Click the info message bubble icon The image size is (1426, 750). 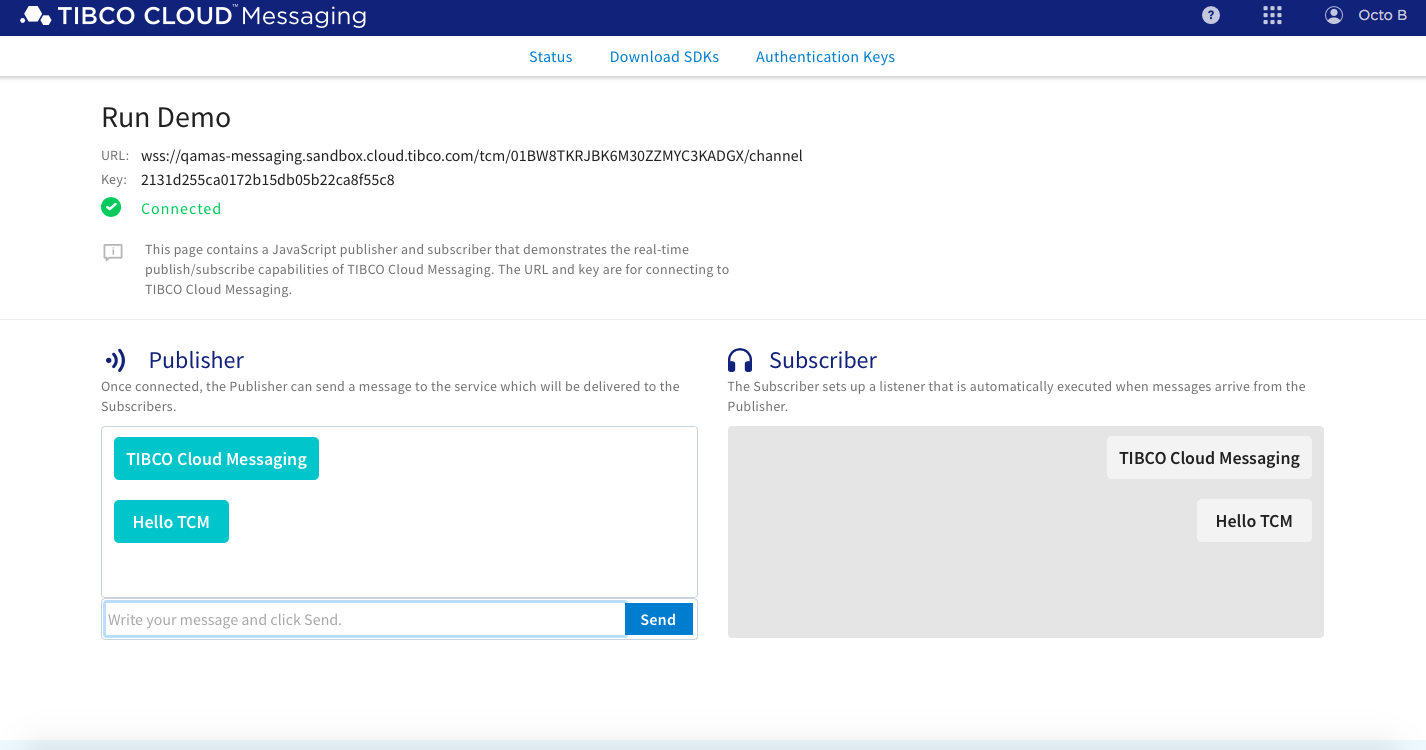[113, 252]
